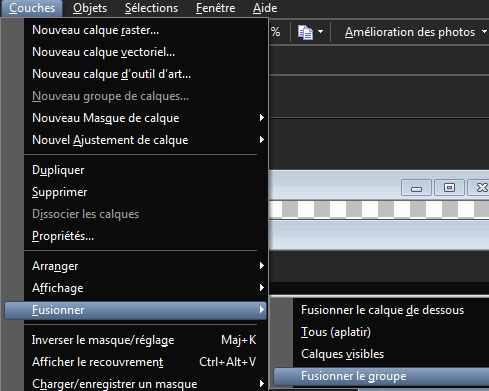This screenshot has width=489, height=391.
Task: Select Supprimer in Couches menu
Action: 146,192
